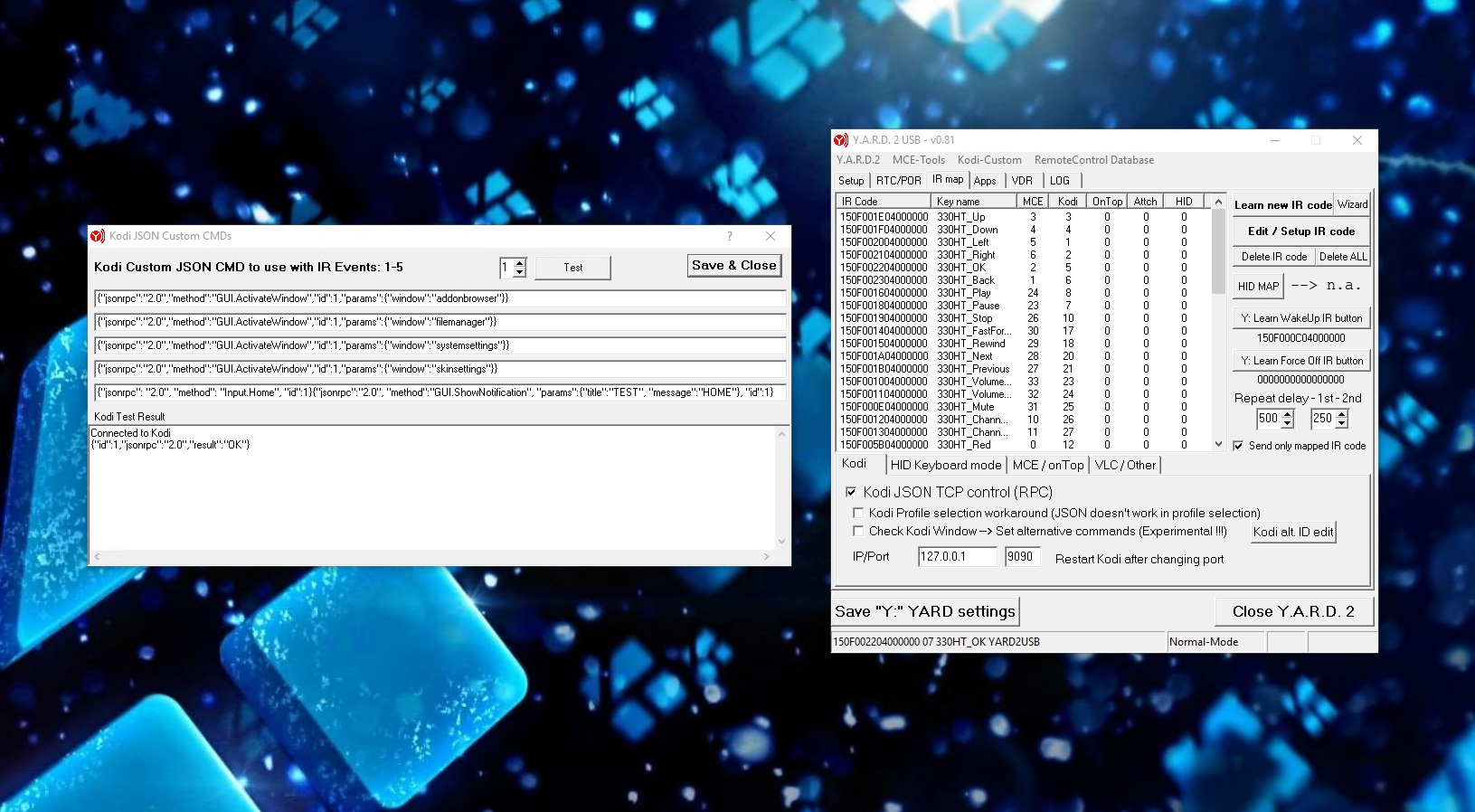
Task: Click test result horizontal scrollbar right arrow
Action: (x=767, y=556)
